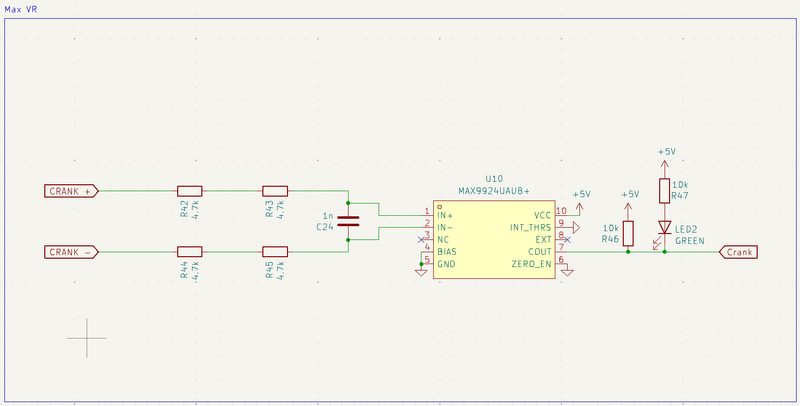Select the CRANK + input label
The height and width of the screenshot is (406, 800).
click(x=71, y=191)
